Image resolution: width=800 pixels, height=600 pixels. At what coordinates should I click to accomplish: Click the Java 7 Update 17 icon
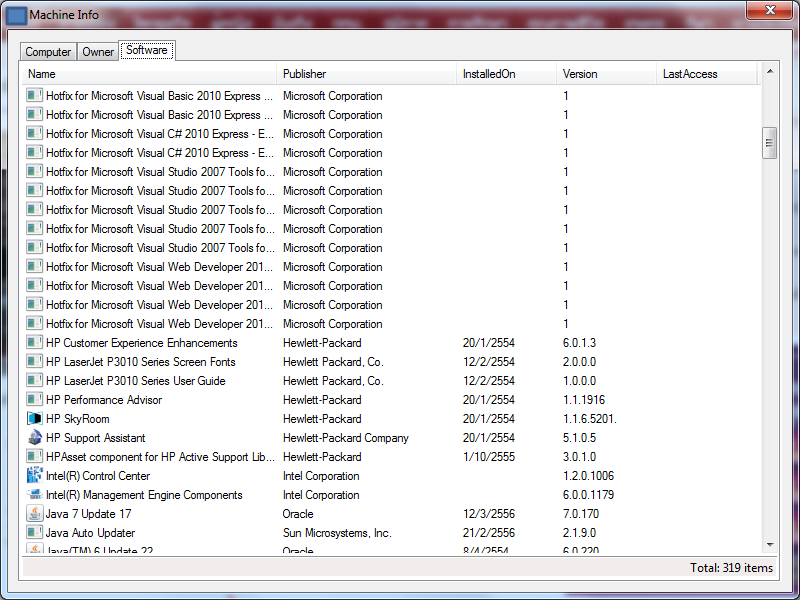34,513
